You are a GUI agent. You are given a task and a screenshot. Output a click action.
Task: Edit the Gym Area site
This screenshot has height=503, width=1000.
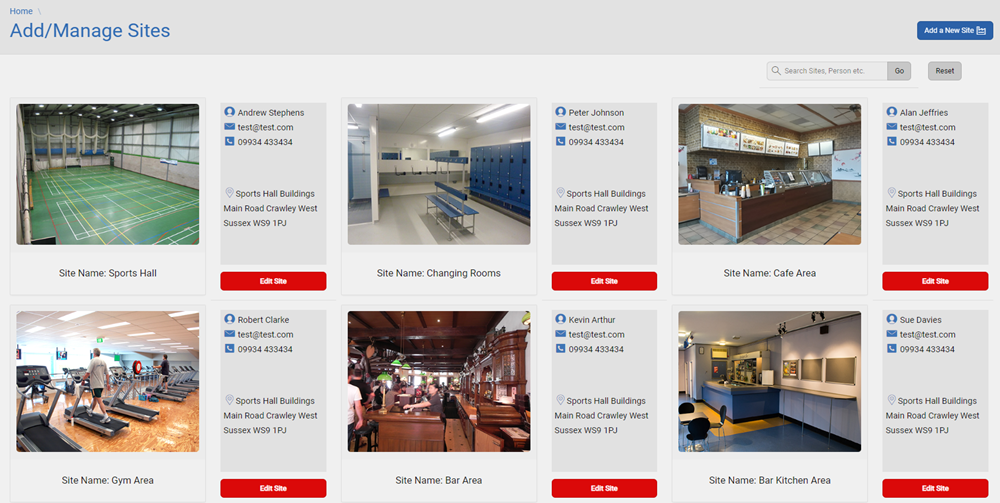point(273,488)
